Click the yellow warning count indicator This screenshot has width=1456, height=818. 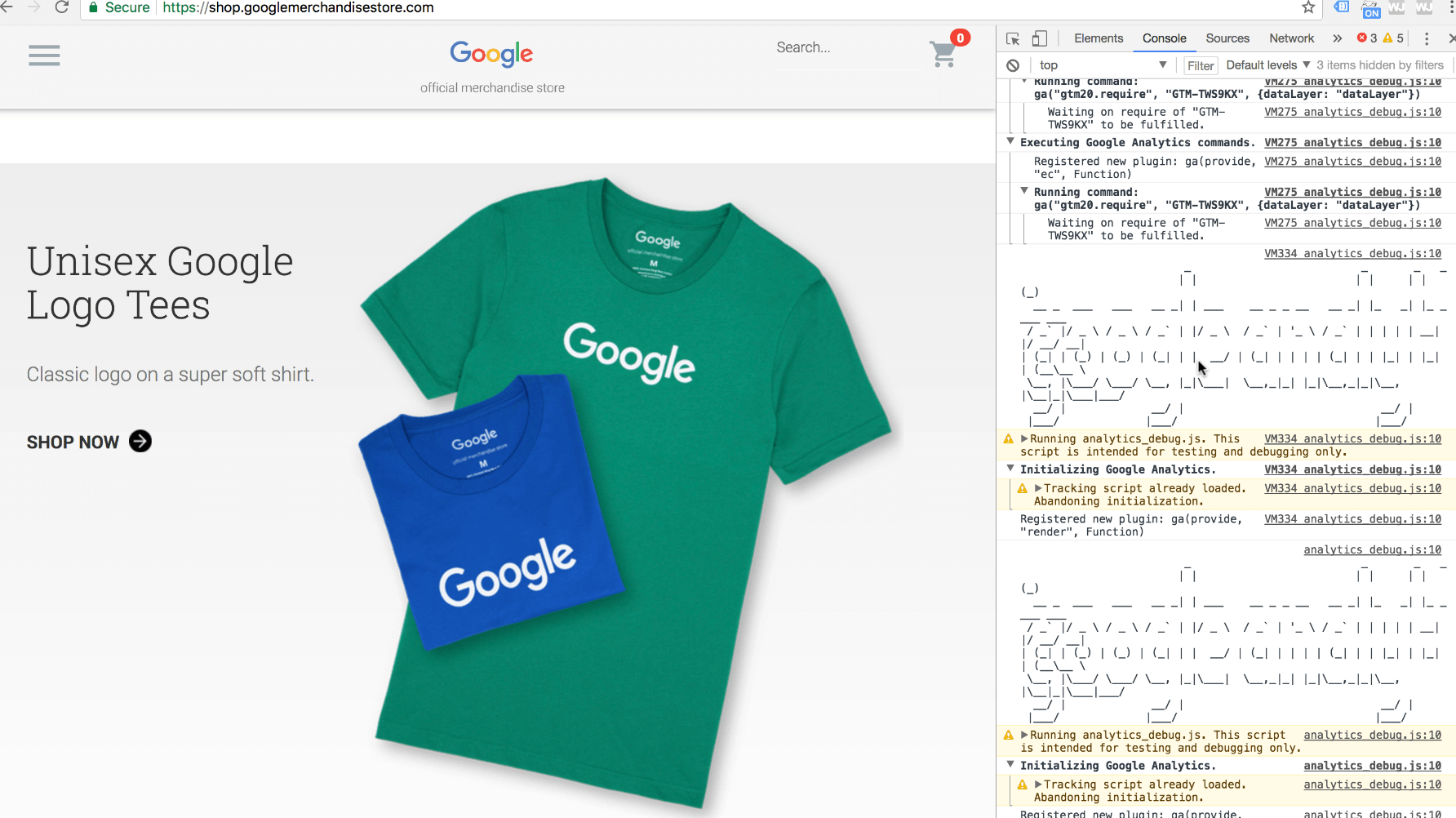coord(1394,38)
